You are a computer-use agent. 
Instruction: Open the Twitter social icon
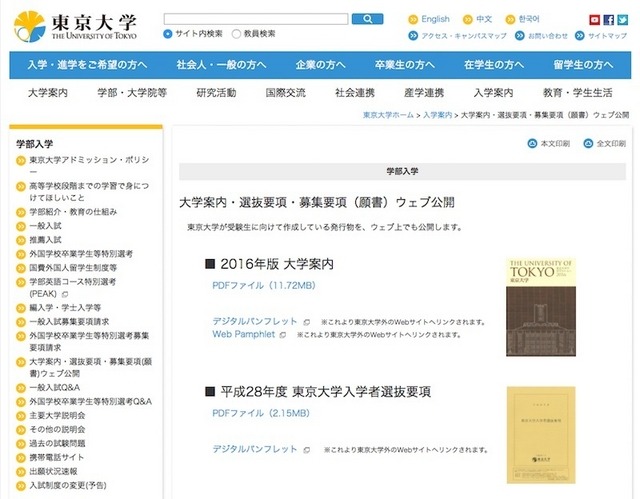(622, 20)
